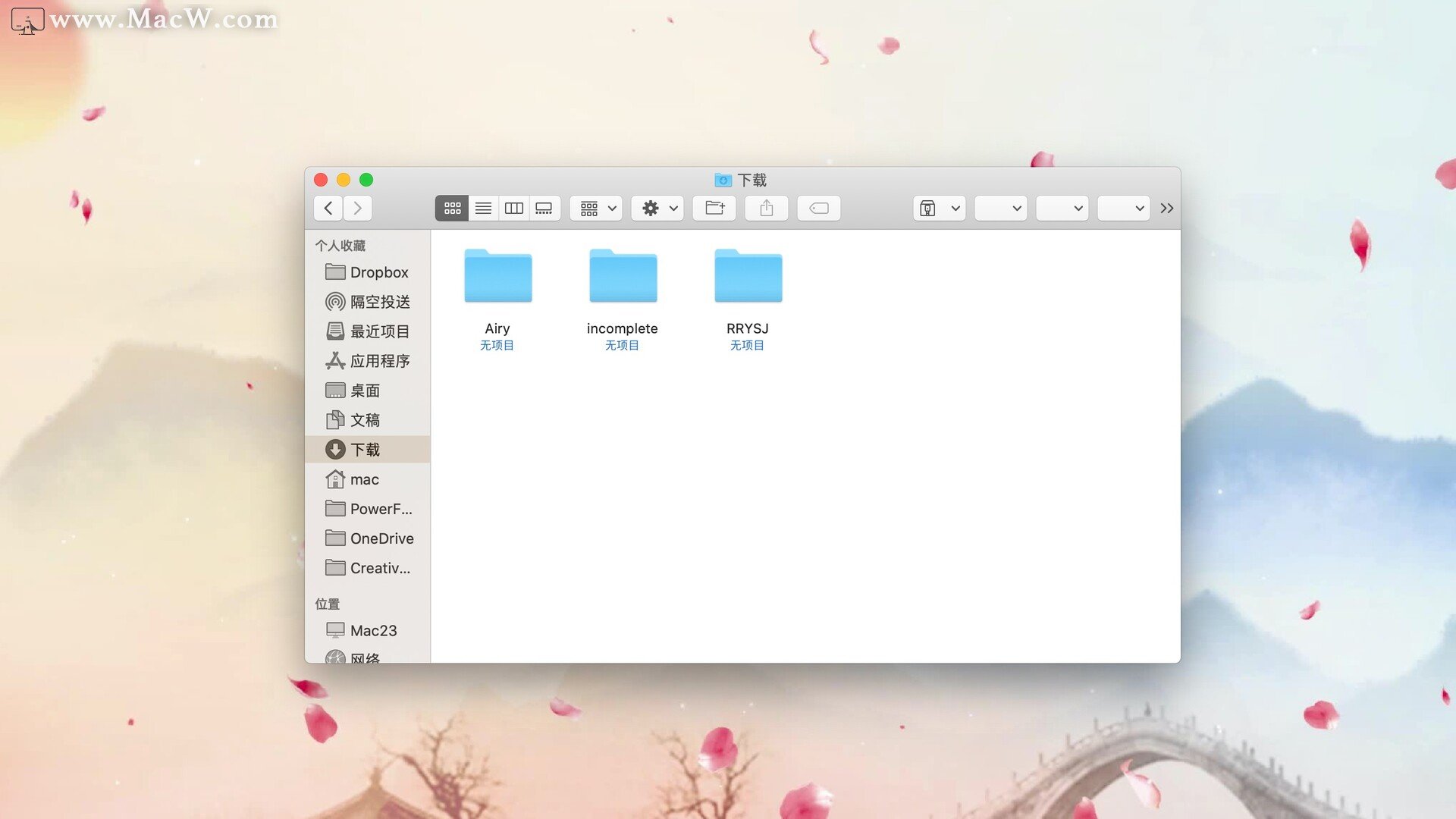Switch to list view layout
This screenshot has height=819, width=1456.
tap(483, 207)
